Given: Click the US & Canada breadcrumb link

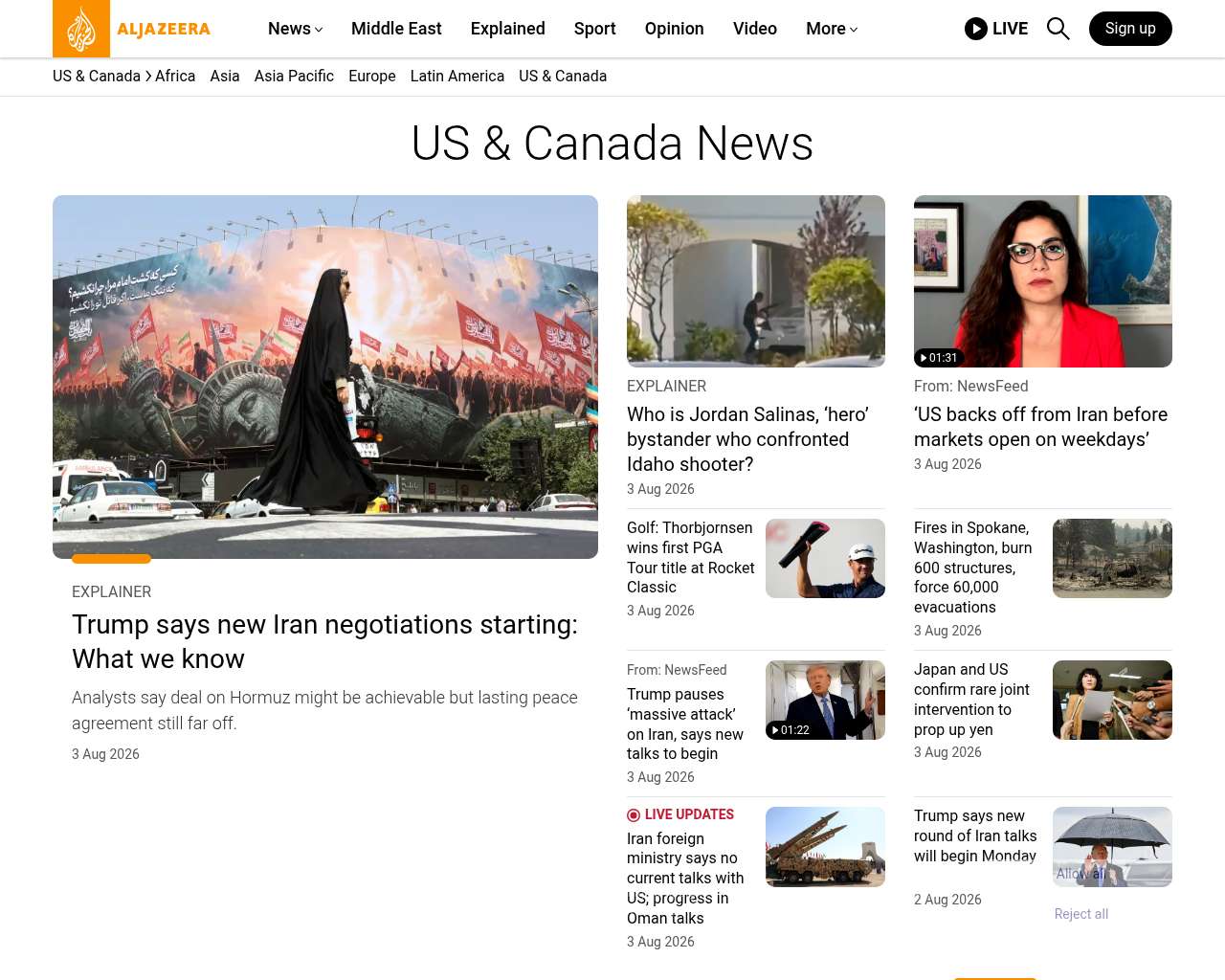Looking at the screenshot, I should pyautogui.click(x=97, y=76).
